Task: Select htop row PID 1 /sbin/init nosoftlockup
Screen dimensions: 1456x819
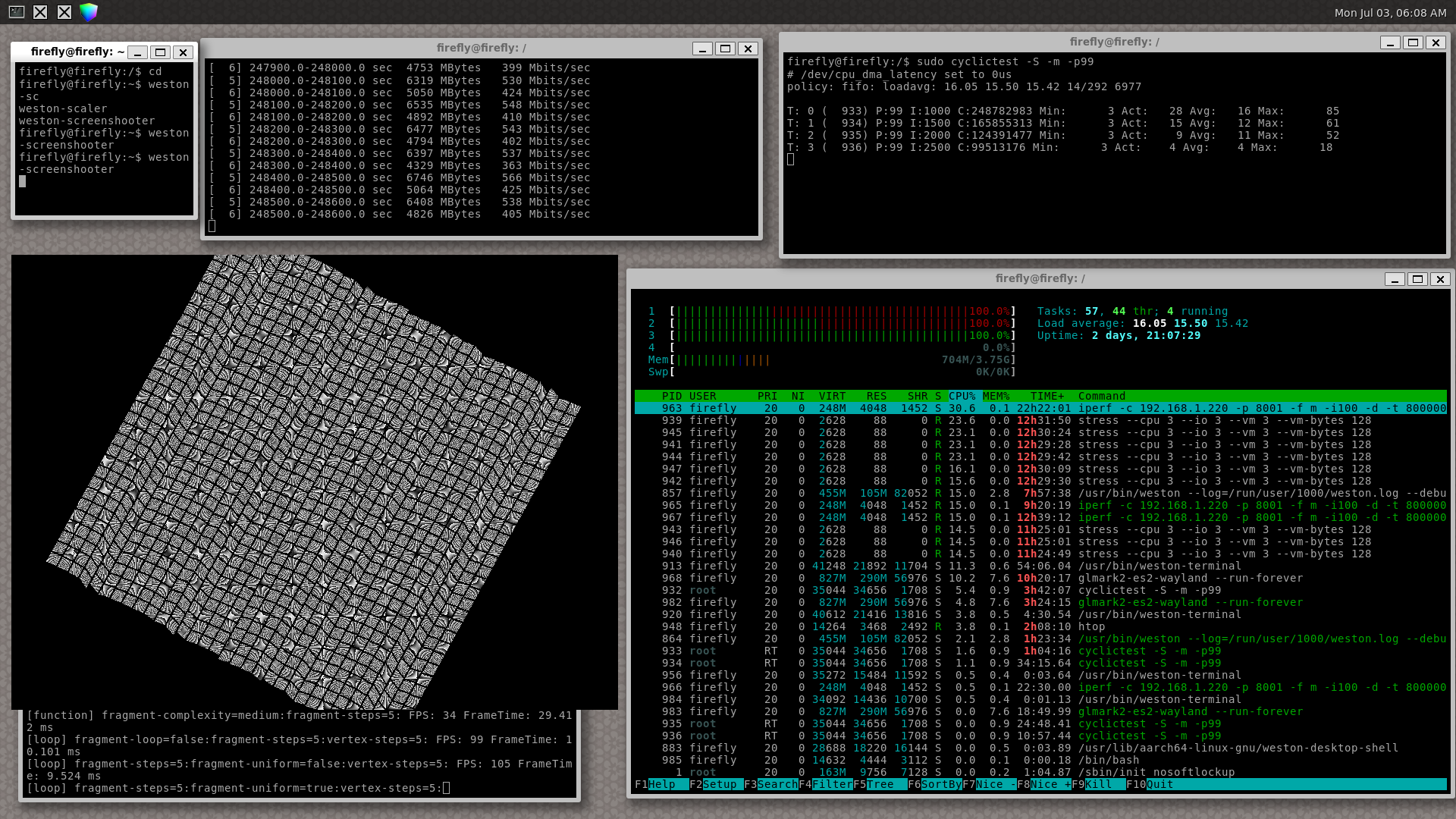Action: (x=1040, y=772)
